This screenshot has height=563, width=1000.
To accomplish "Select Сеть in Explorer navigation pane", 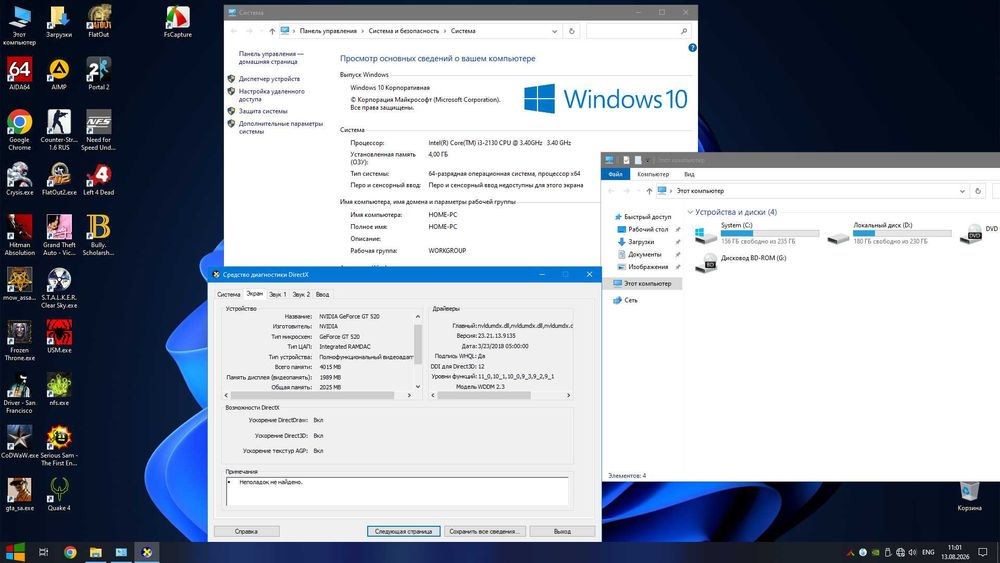I will tap(630, 300).
